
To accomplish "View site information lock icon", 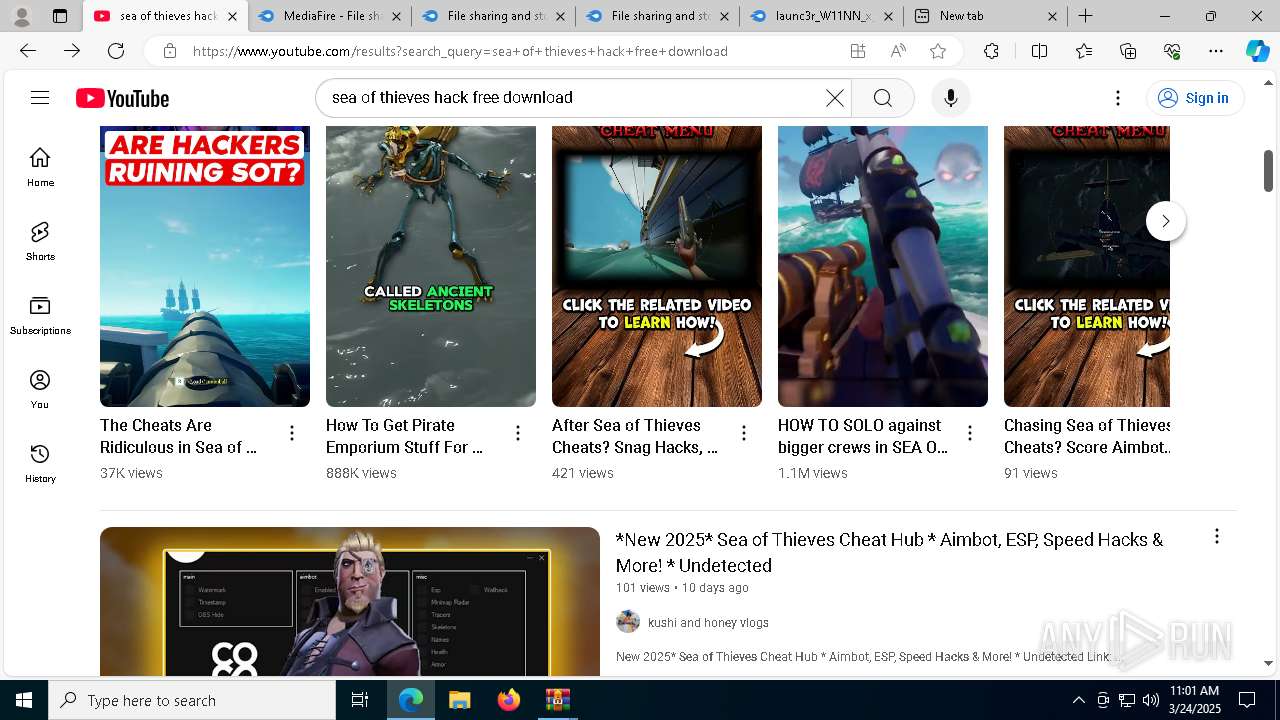I will pos(170,51).
